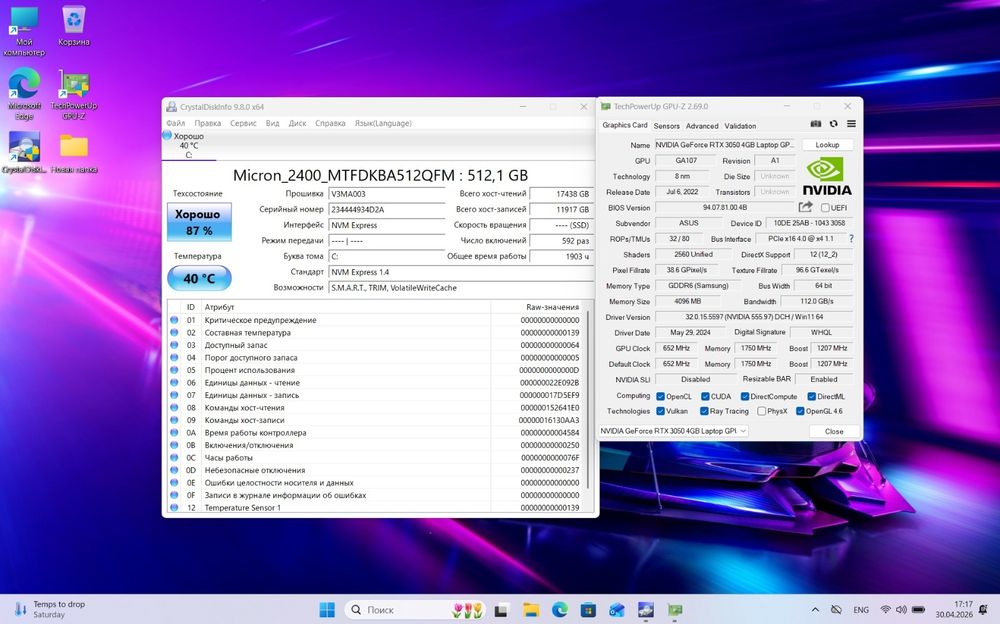The height and width of the screenshot is (624, 1000).
Task: Open the Диск menu in CrystalDiskInfo
Action: [297, 123]
